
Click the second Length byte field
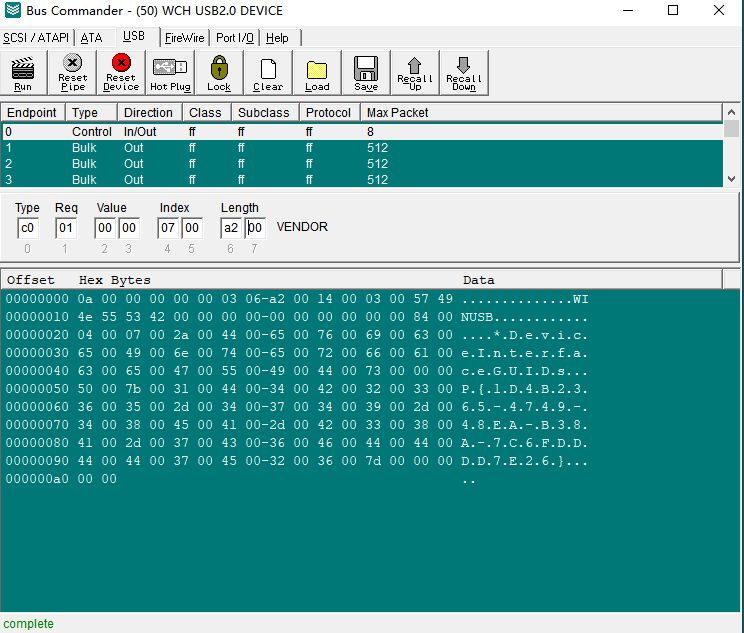(255, 228)
